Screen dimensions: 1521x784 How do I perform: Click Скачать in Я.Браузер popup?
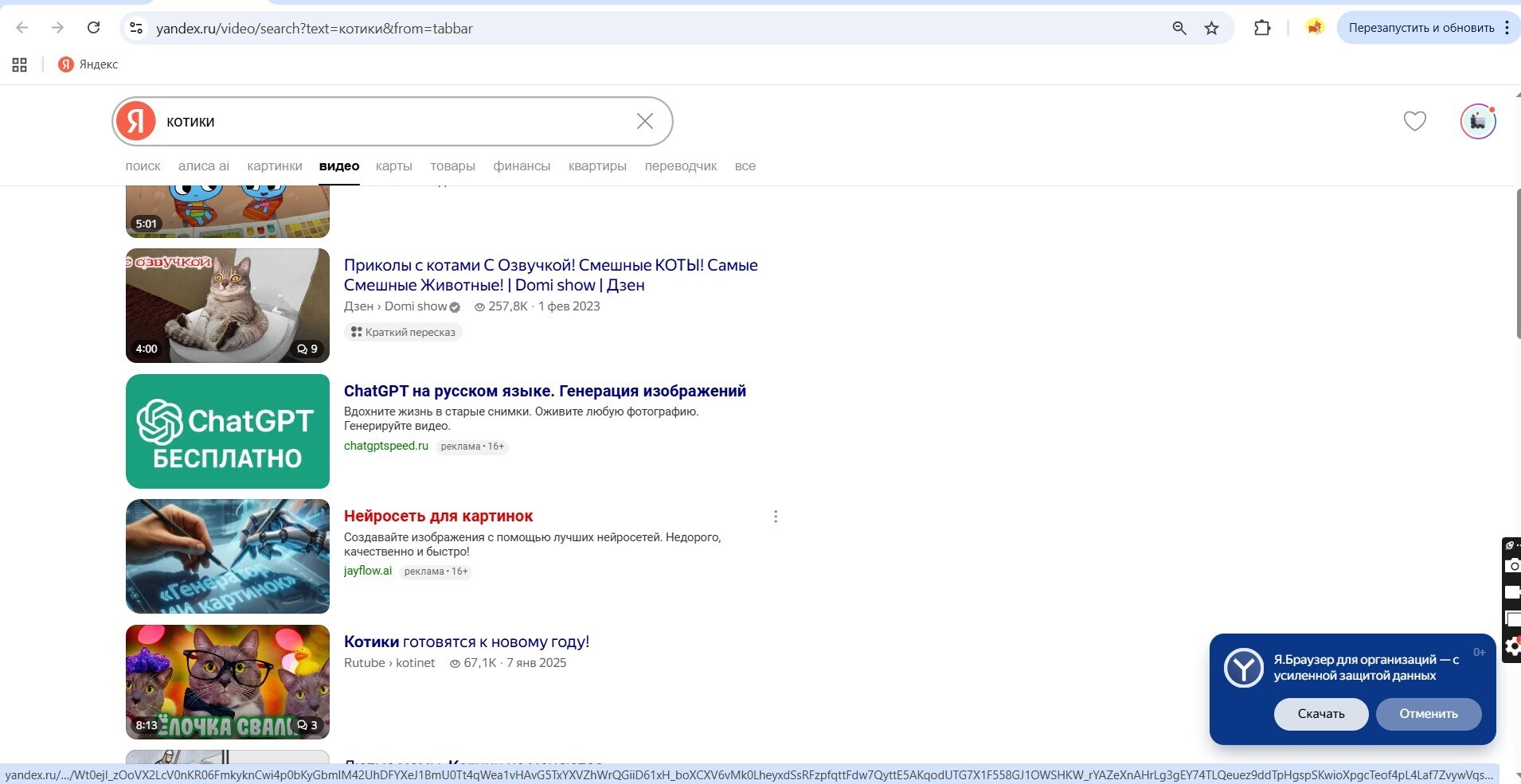(1321, 714)
